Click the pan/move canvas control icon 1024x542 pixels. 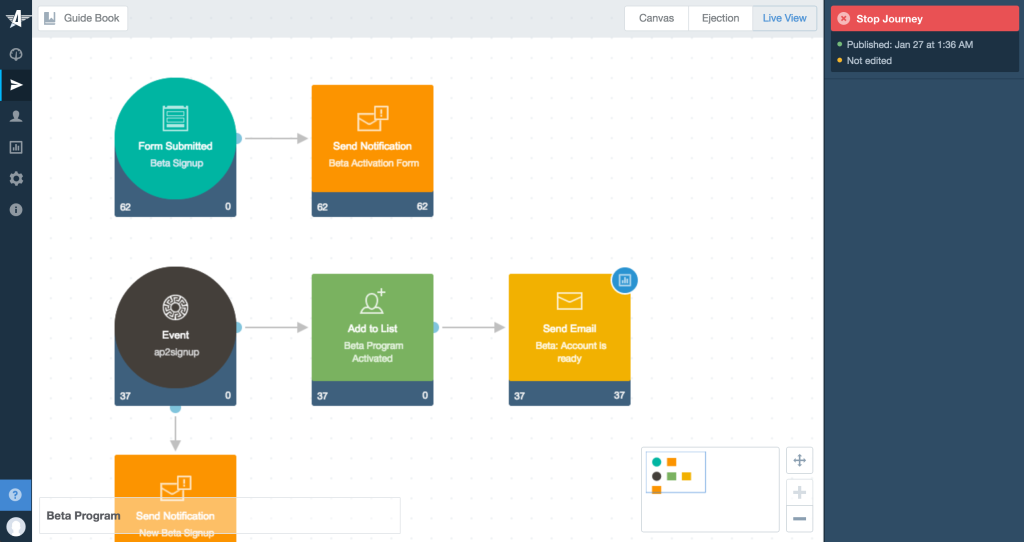coord(799,461)
